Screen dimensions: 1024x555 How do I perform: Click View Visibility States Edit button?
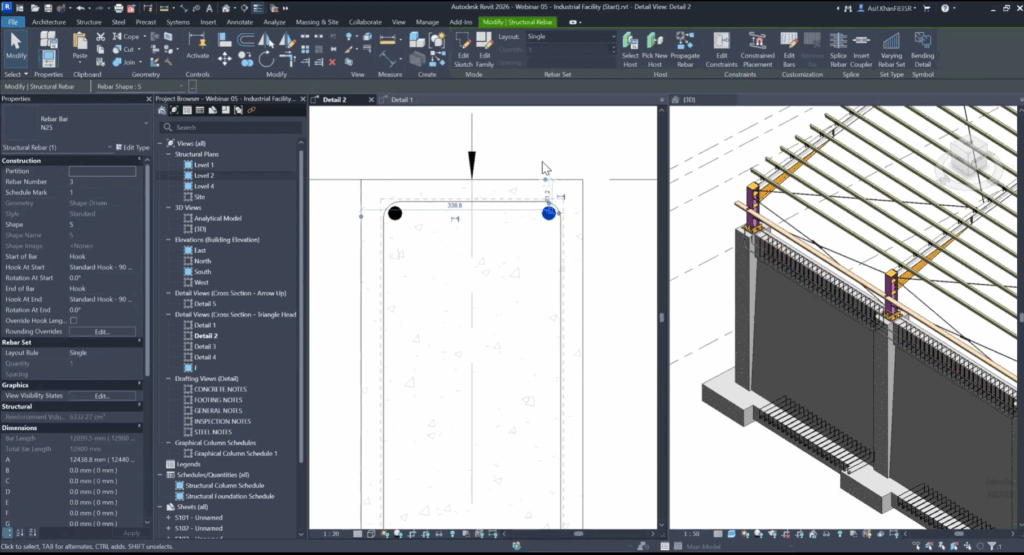[x=103, y=396]
